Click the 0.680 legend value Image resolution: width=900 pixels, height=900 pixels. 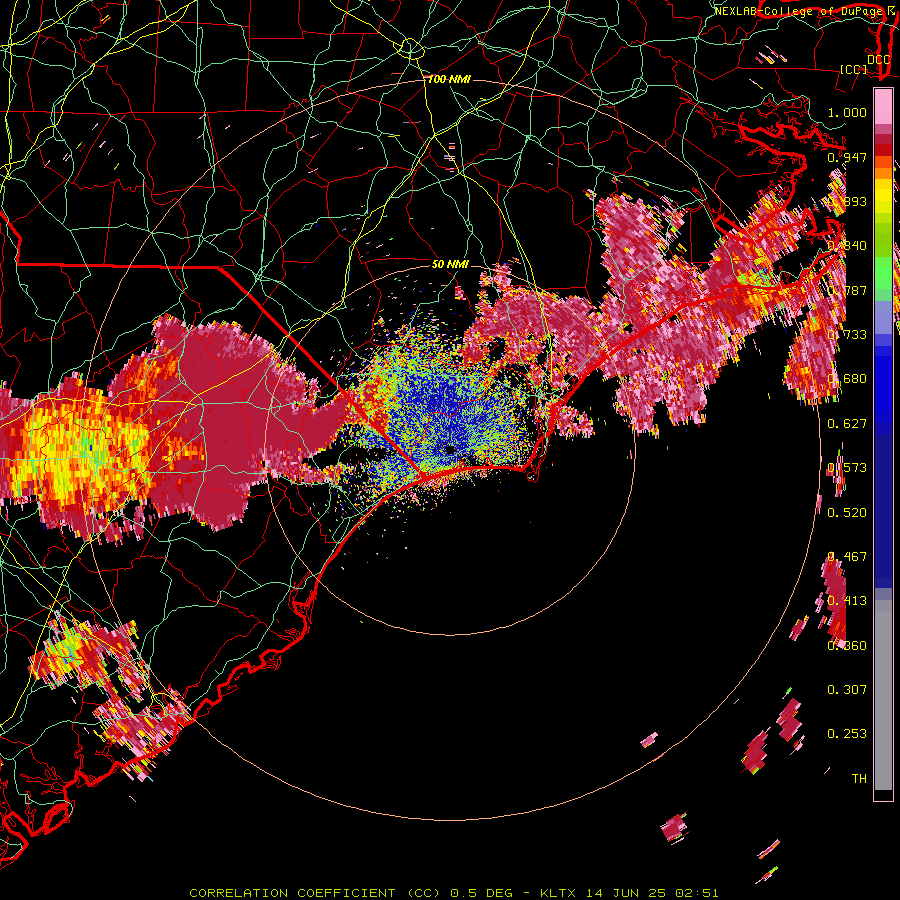(847, 378)
